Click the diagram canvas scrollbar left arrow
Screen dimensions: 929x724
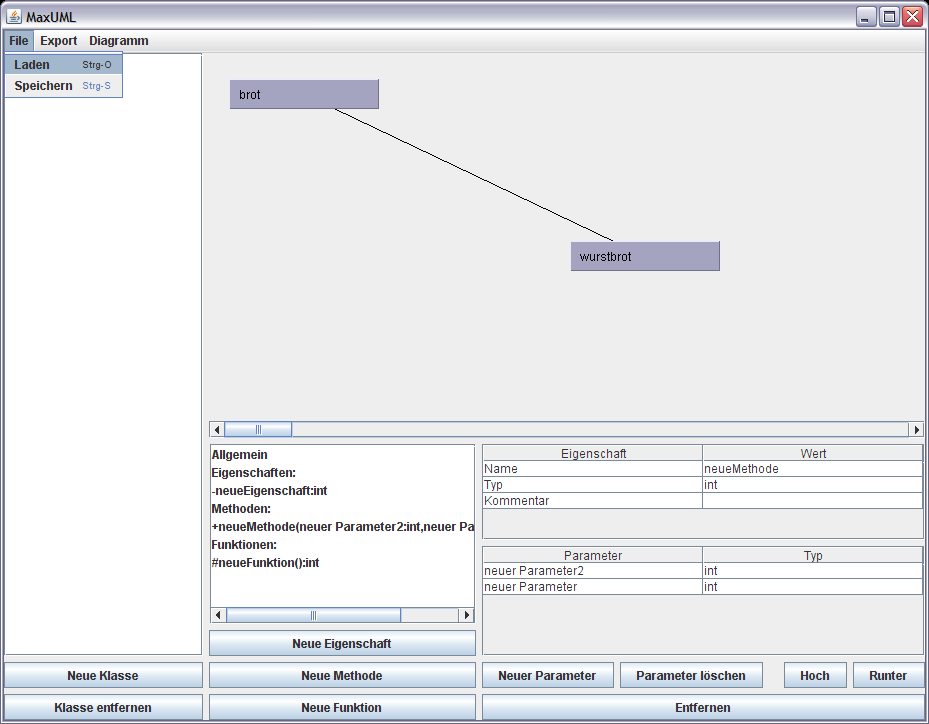point(217,430)
